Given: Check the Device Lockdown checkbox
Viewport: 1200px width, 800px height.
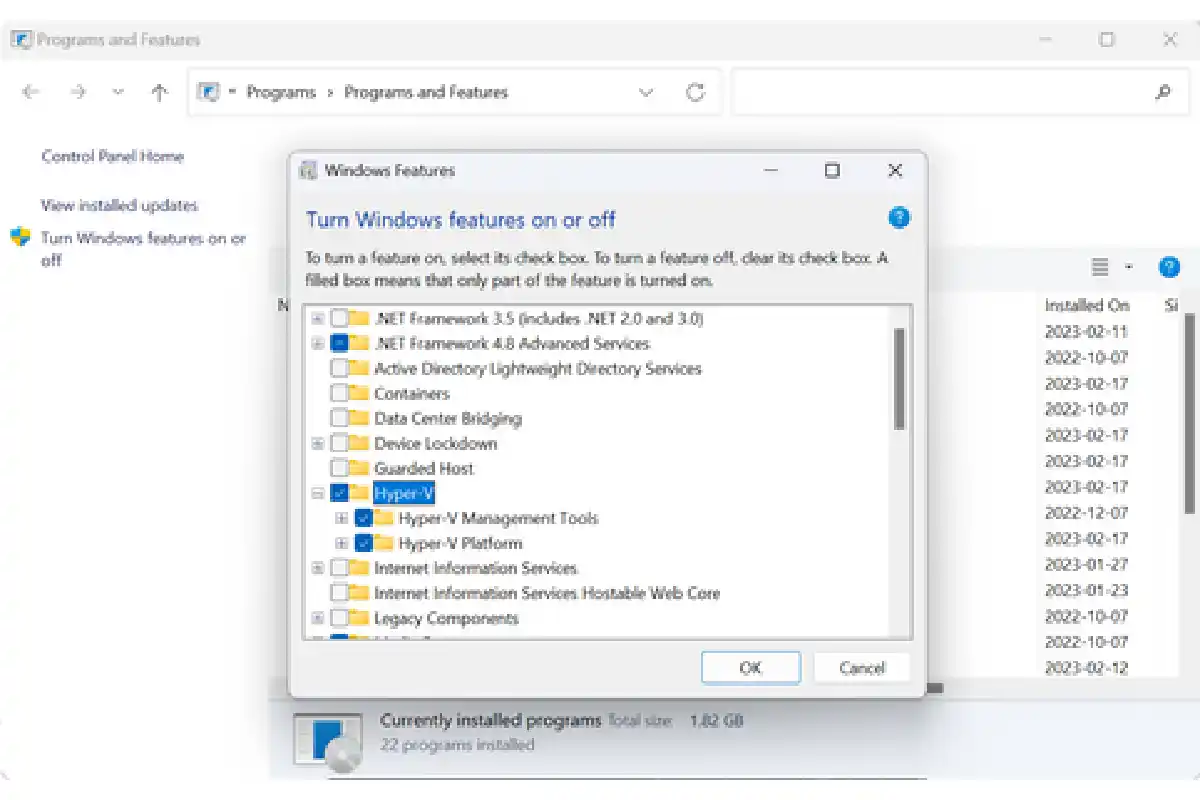Looking at the screenshot, I should [x=339, y=443].
